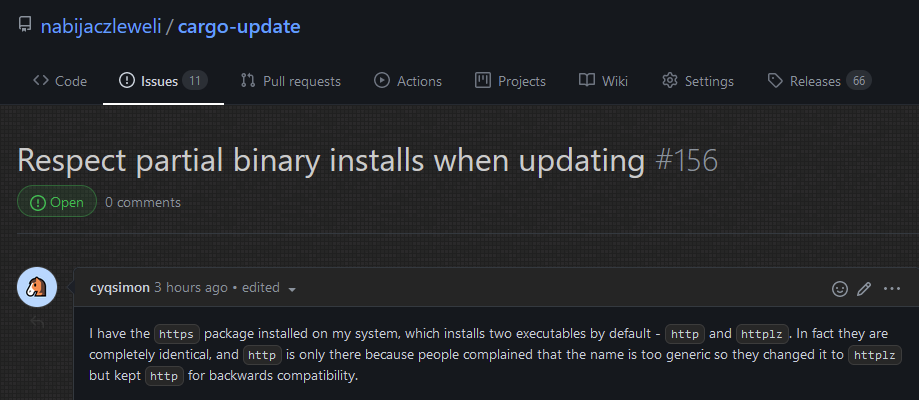The height and width of the screenshot is (400, 919).
Task: Open the cargo-update repository link
Action: click(x=239, y=26)
